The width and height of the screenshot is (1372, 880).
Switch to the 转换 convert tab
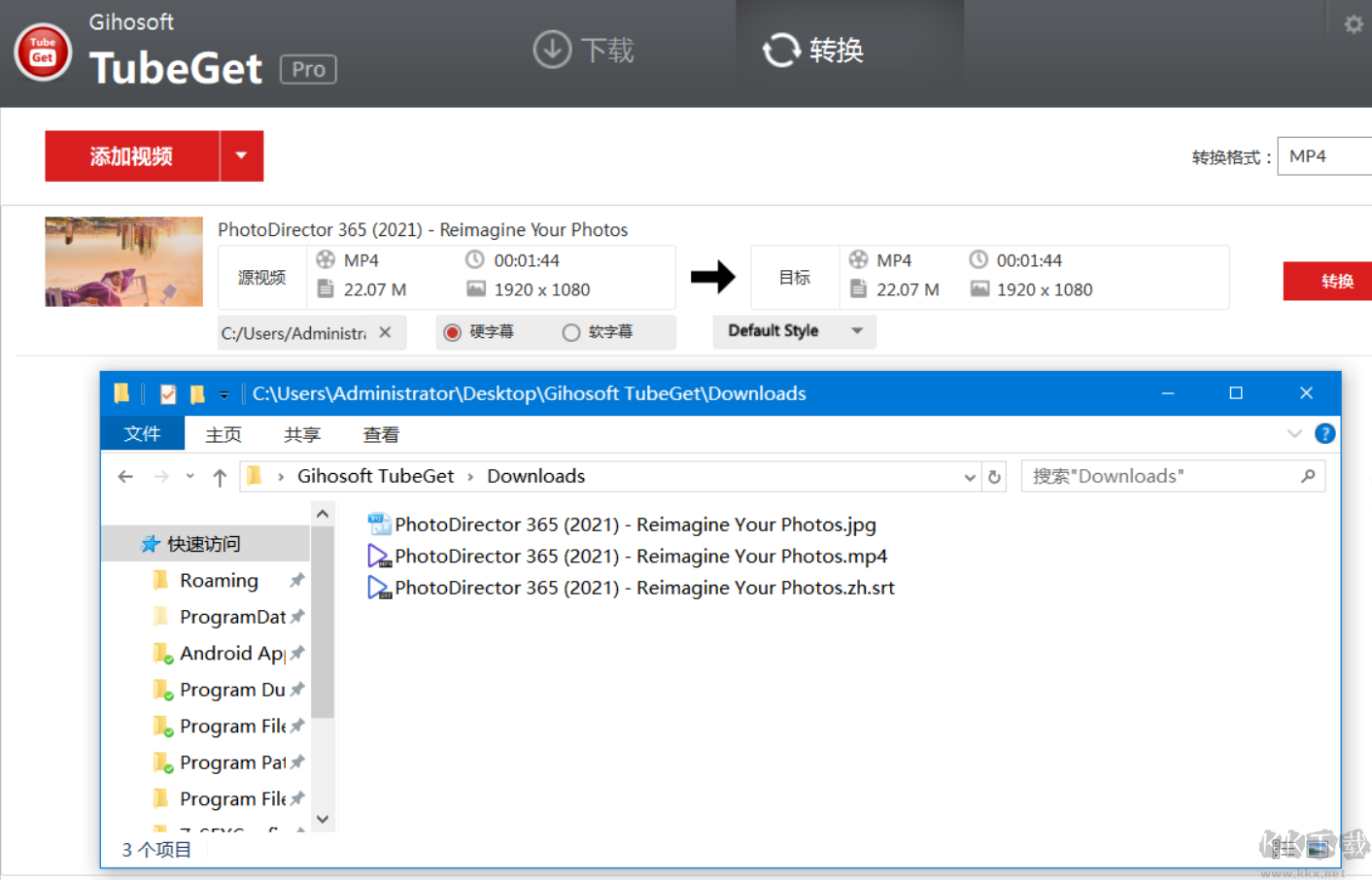click(x=814, y=50)
